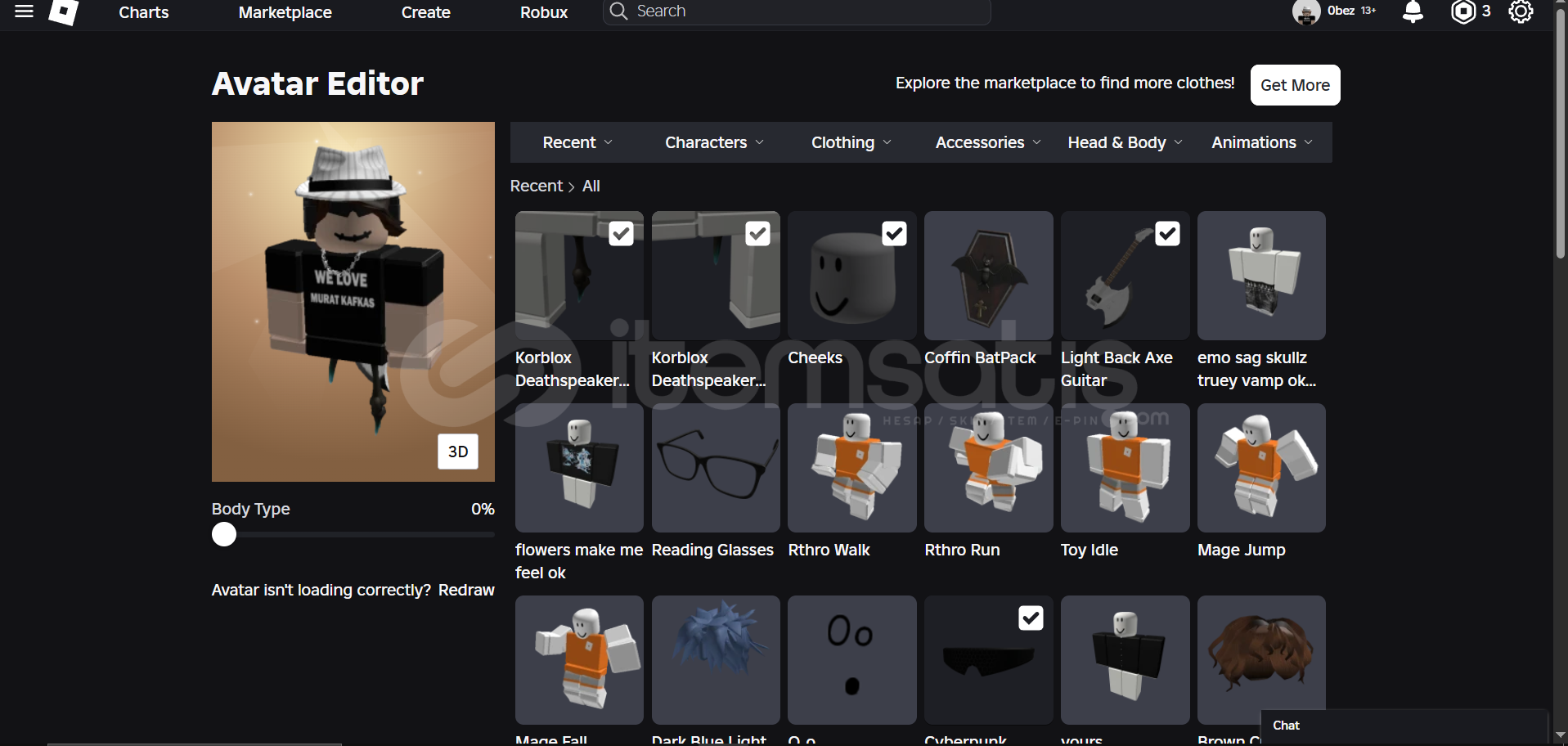
Task: Open the Marketplace tab
Action: click(285, 12)
